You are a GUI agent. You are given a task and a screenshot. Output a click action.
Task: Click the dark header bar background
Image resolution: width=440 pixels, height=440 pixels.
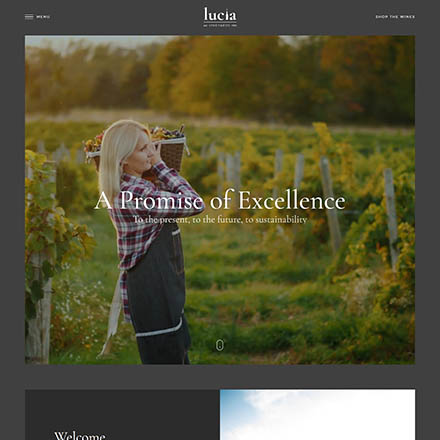click(133, 17)
